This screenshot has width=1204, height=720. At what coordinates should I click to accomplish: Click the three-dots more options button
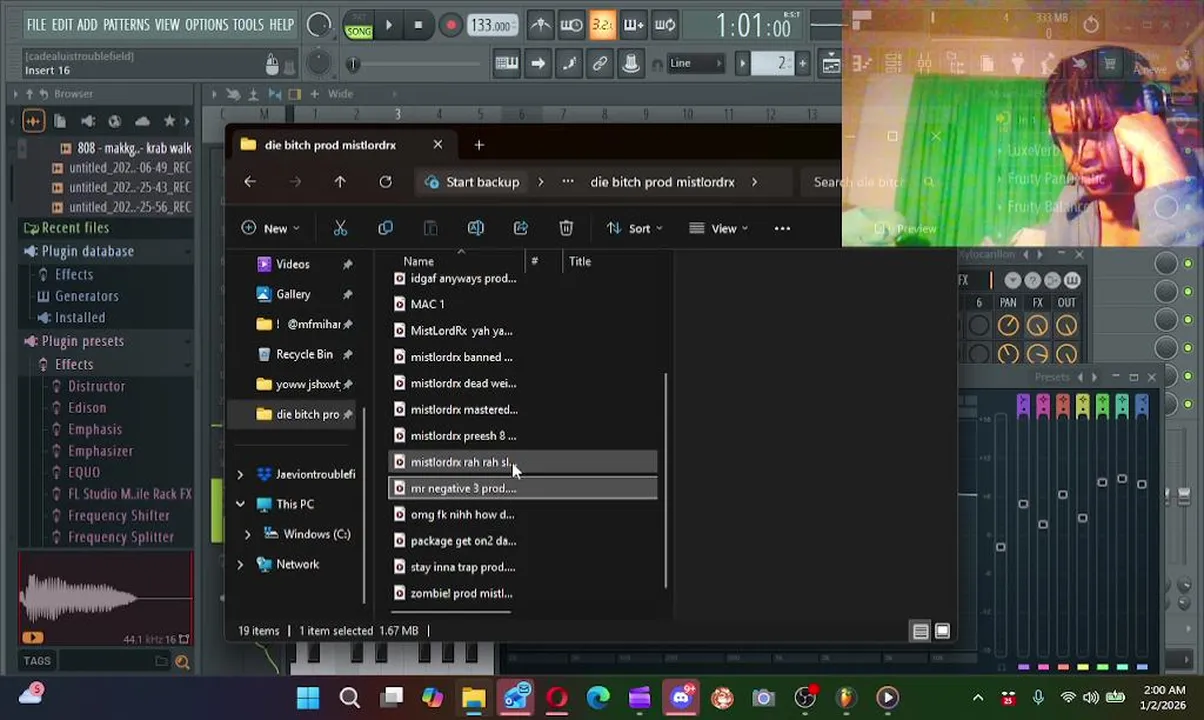coord(782,228)
